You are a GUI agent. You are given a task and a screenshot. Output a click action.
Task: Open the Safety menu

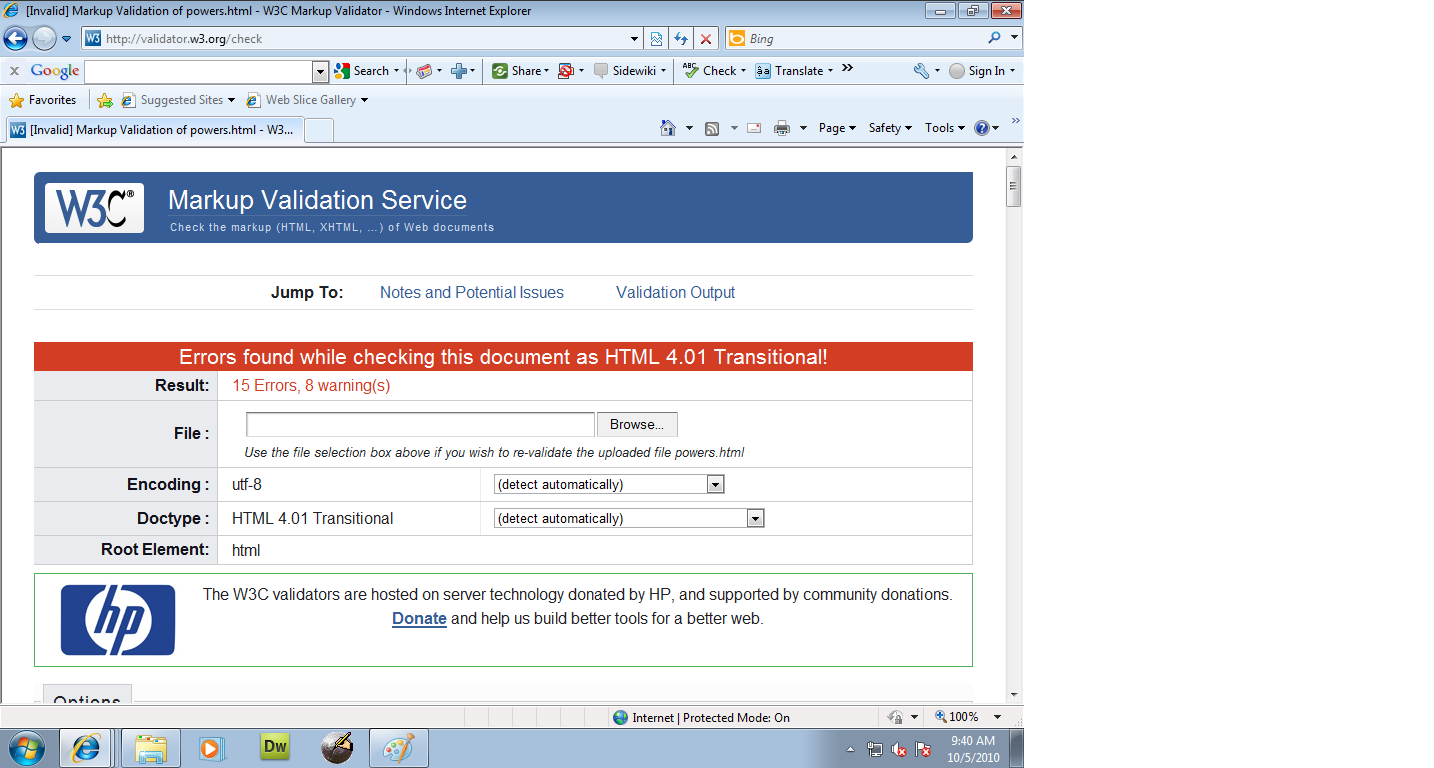889,128
